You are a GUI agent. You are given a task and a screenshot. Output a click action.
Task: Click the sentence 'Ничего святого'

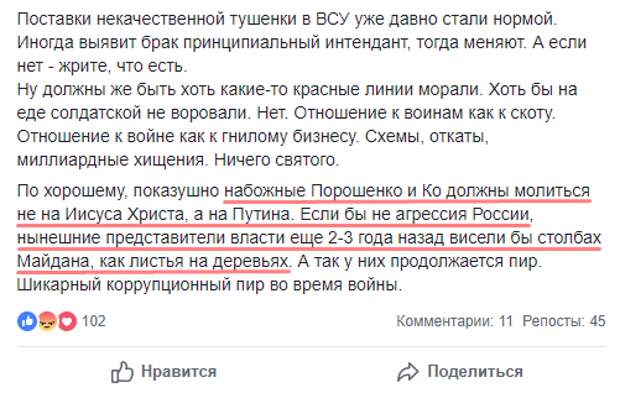point(276,160)
